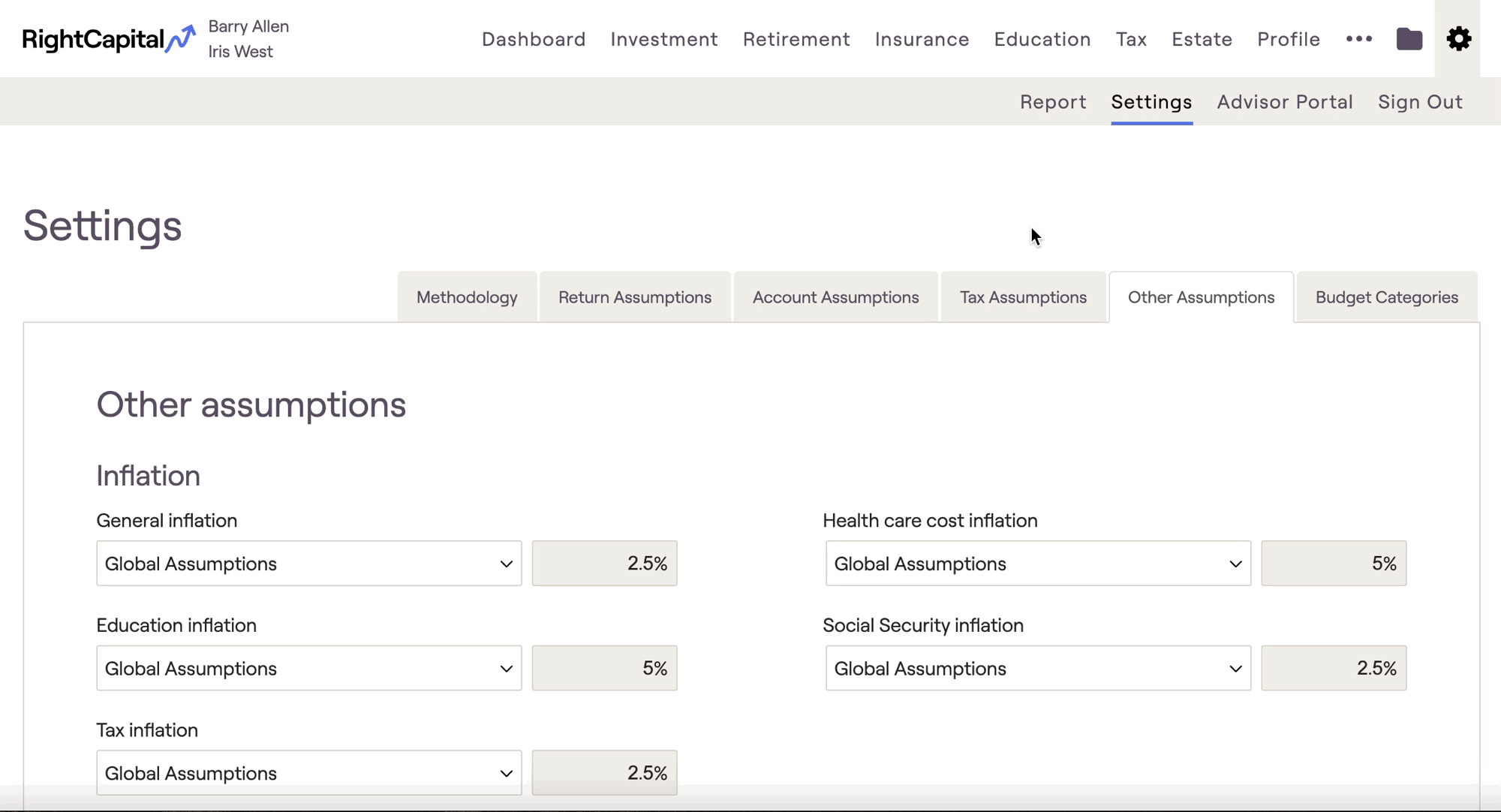Open the Profile section
This screenshot has width=1501, height=812.
[x=1289, y=39]
